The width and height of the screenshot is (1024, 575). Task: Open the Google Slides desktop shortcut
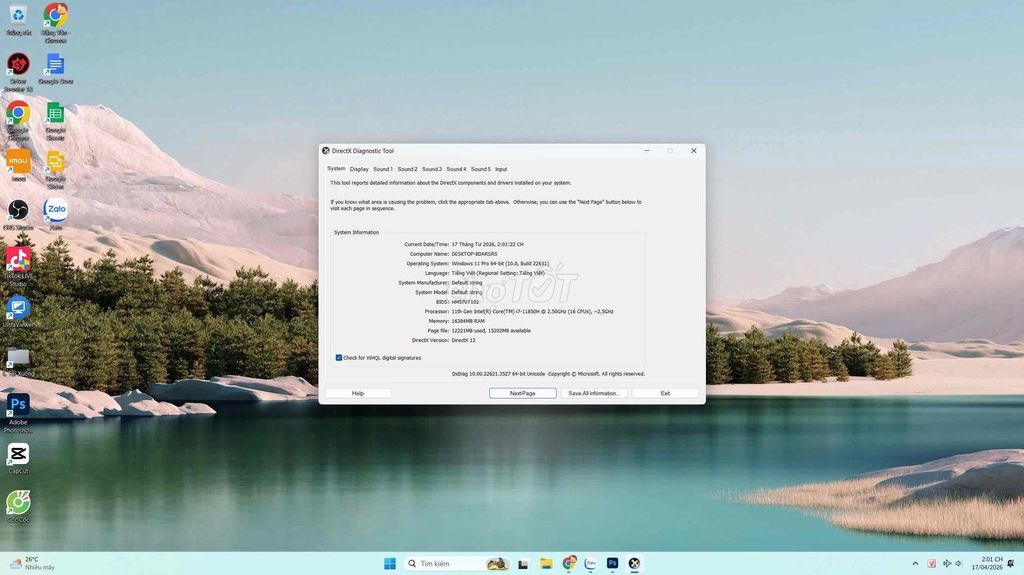tap(56, 169)
